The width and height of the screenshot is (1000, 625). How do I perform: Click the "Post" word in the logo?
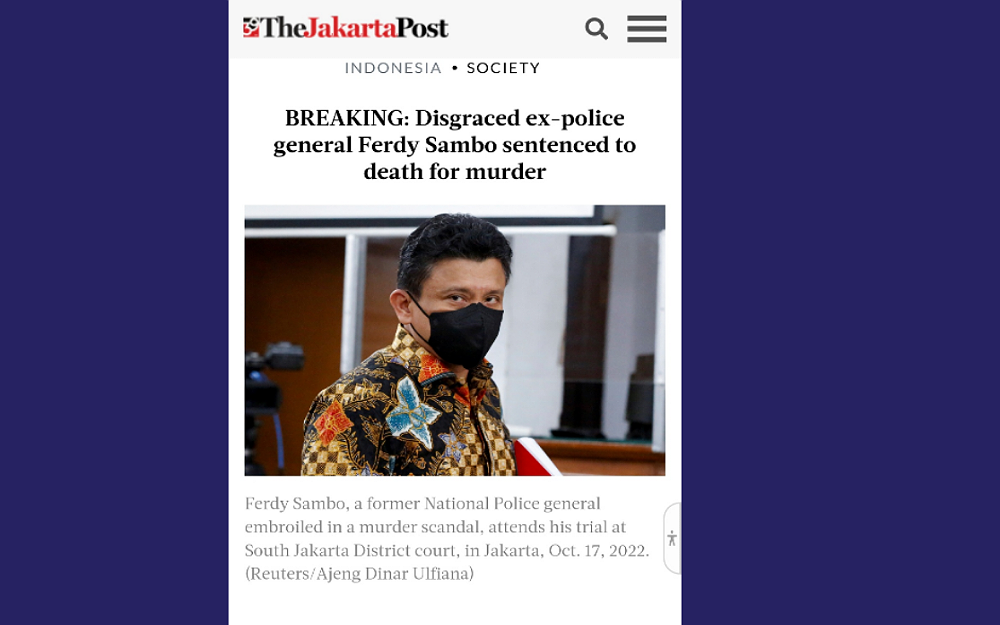click(x=422, y=27)
